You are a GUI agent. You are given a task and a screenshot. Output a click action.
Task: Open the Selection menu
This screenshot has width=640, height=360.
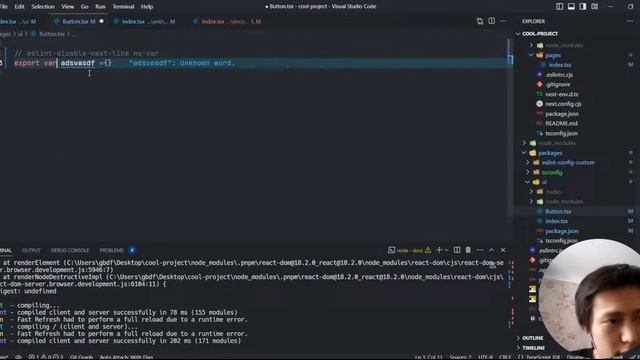43,7
